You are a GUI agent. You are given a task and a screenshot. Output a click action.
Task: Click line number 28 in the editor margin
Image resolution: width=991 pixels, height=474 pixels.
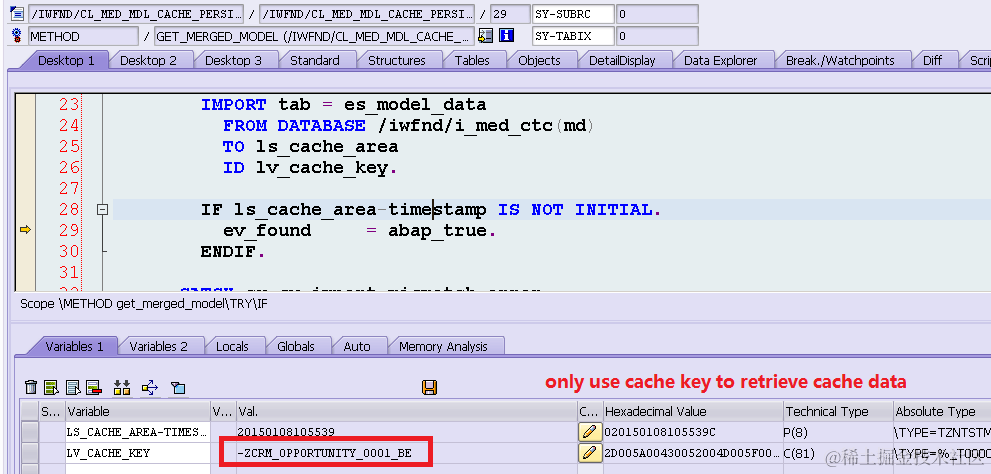click(69, 209)
